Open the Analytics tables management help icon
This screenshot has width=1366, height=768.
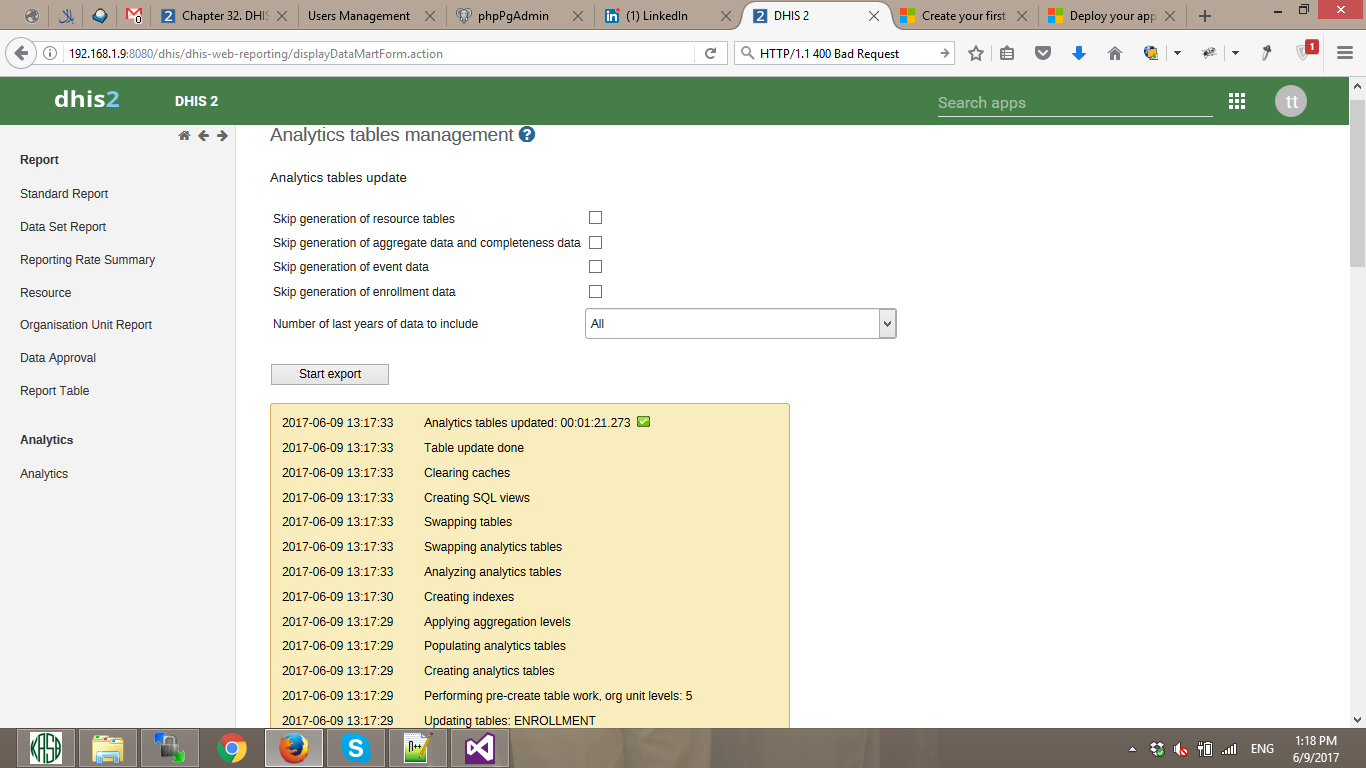527,134
